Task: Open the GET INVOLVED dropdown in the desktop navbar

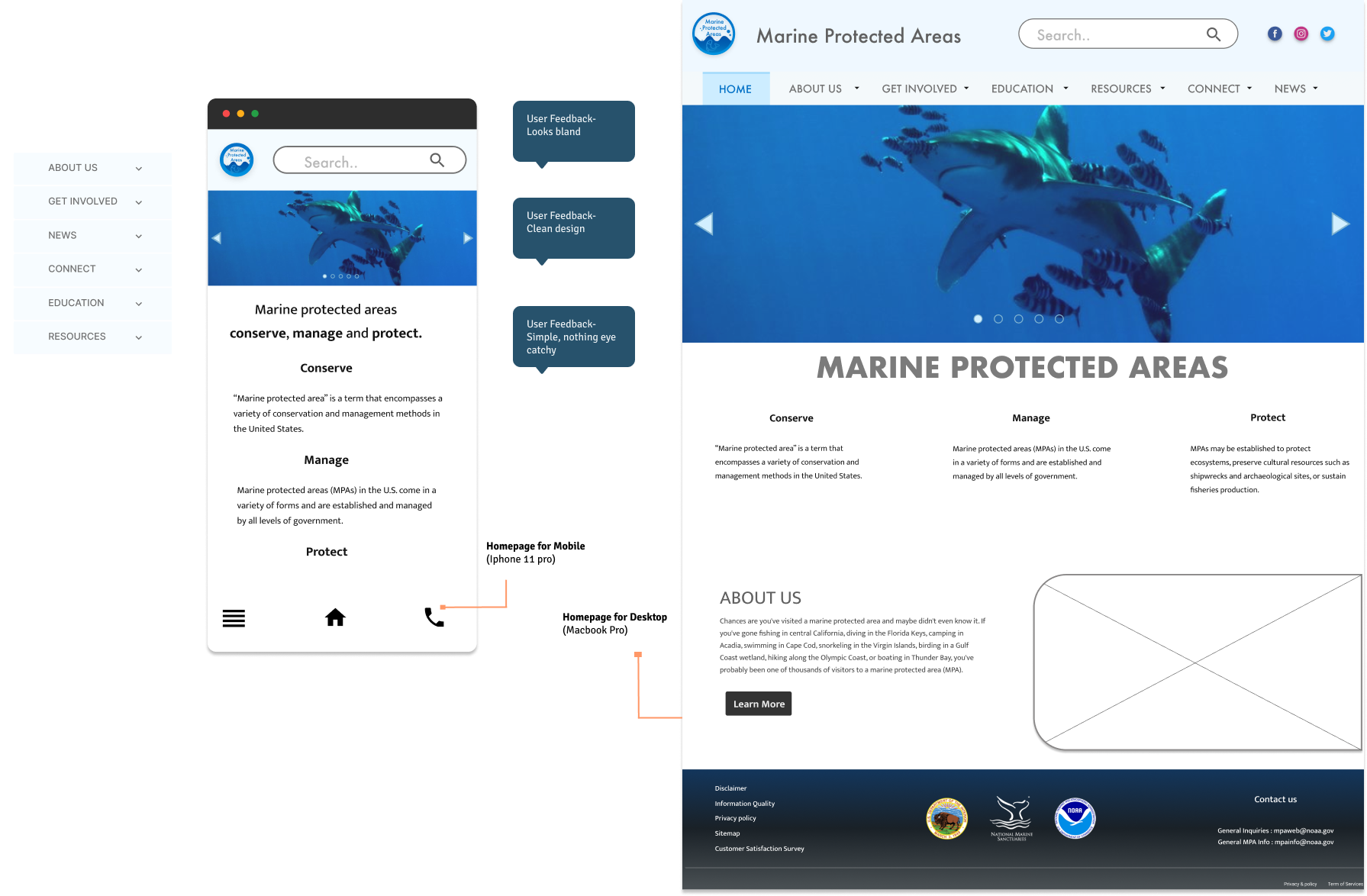Action: 924,89
